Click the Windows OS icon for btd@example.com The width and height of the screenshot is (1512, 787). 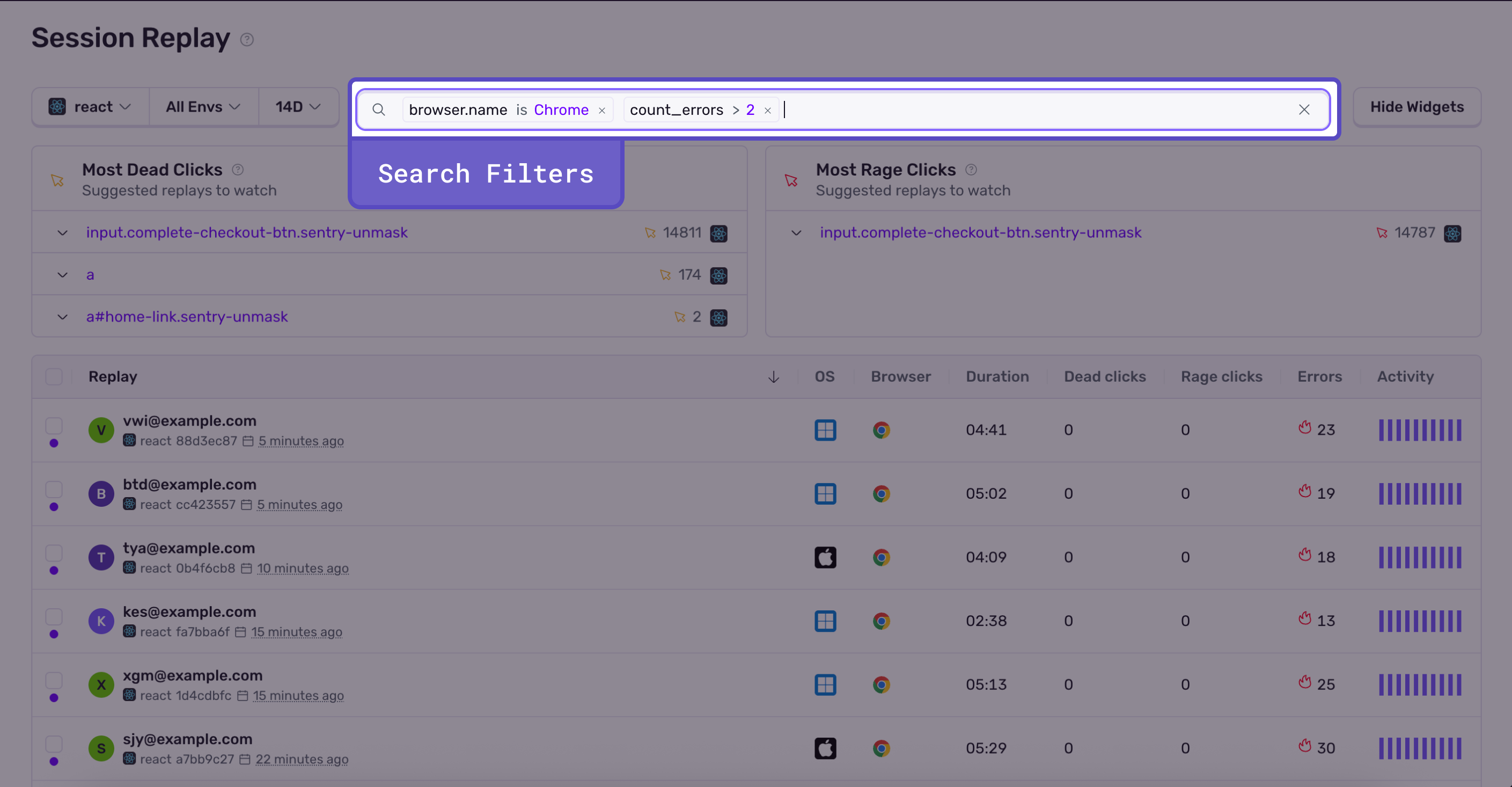pyautogui.click(x=825, y=493)
